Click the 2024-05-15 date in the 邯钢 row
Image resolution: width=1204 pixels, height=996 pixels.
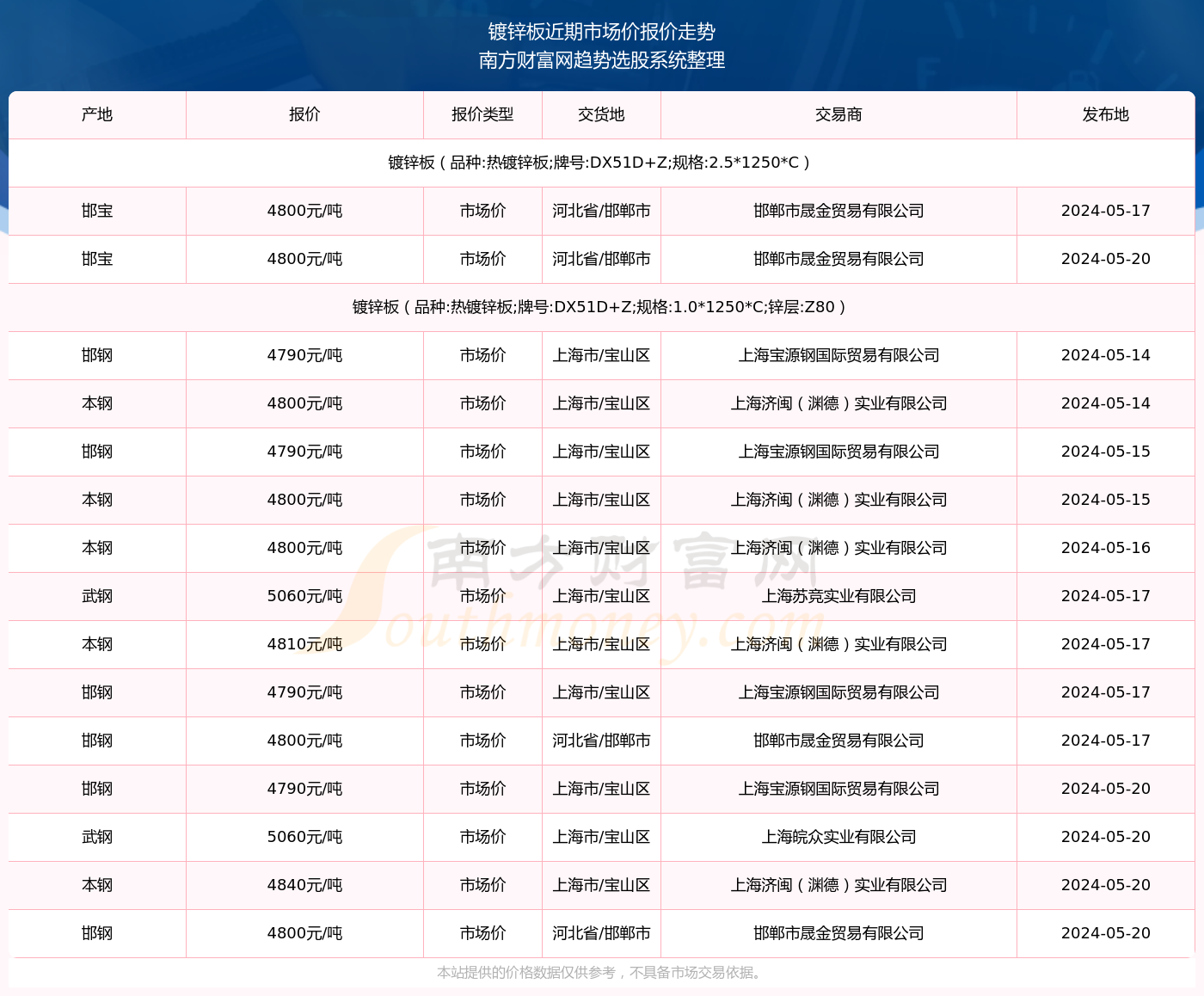point(1105,452)
